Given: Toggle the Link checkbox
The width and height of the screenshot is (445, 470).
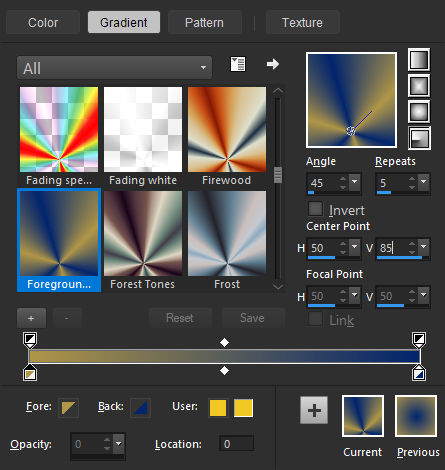Looking at the screenshot, I should (x=315, y=319).
